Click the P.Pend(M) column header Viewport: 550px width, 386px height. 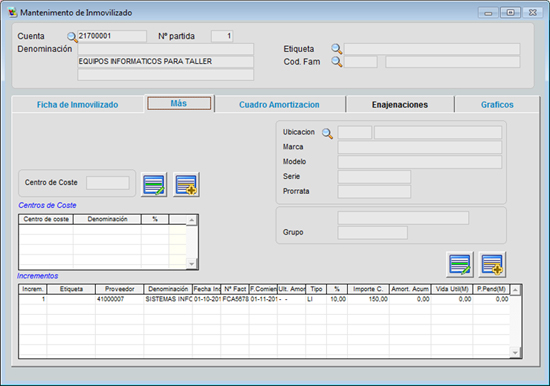click(x=491, y=289)
